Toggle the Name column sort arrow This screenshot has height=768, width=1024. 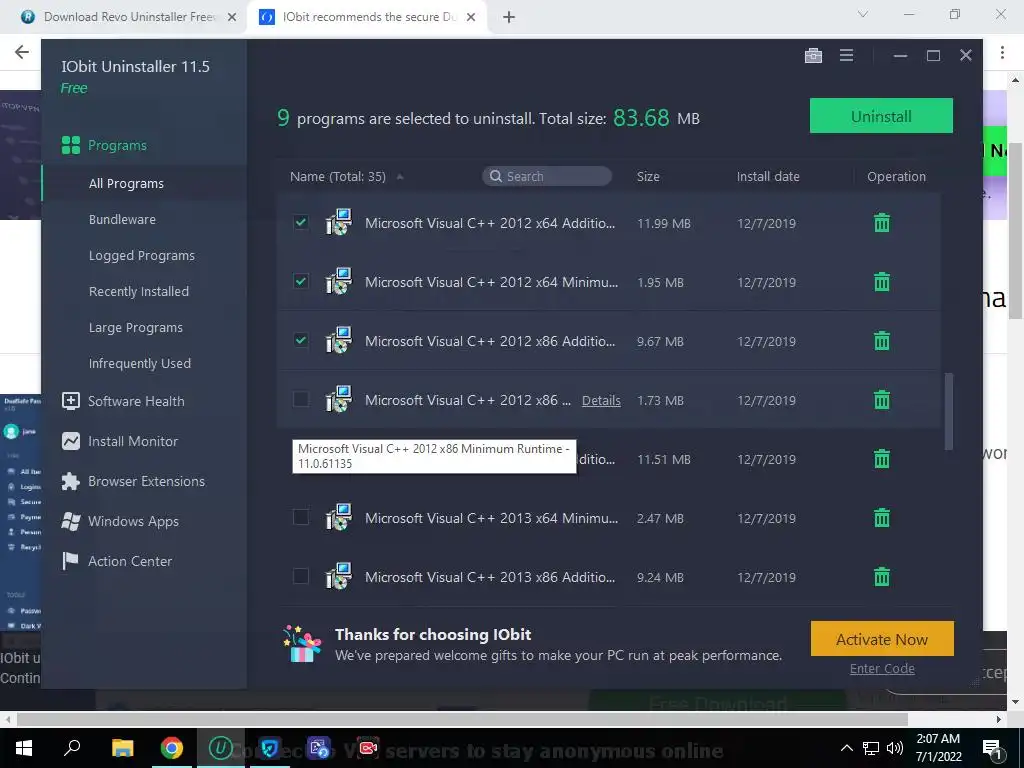tap(400, 176)
